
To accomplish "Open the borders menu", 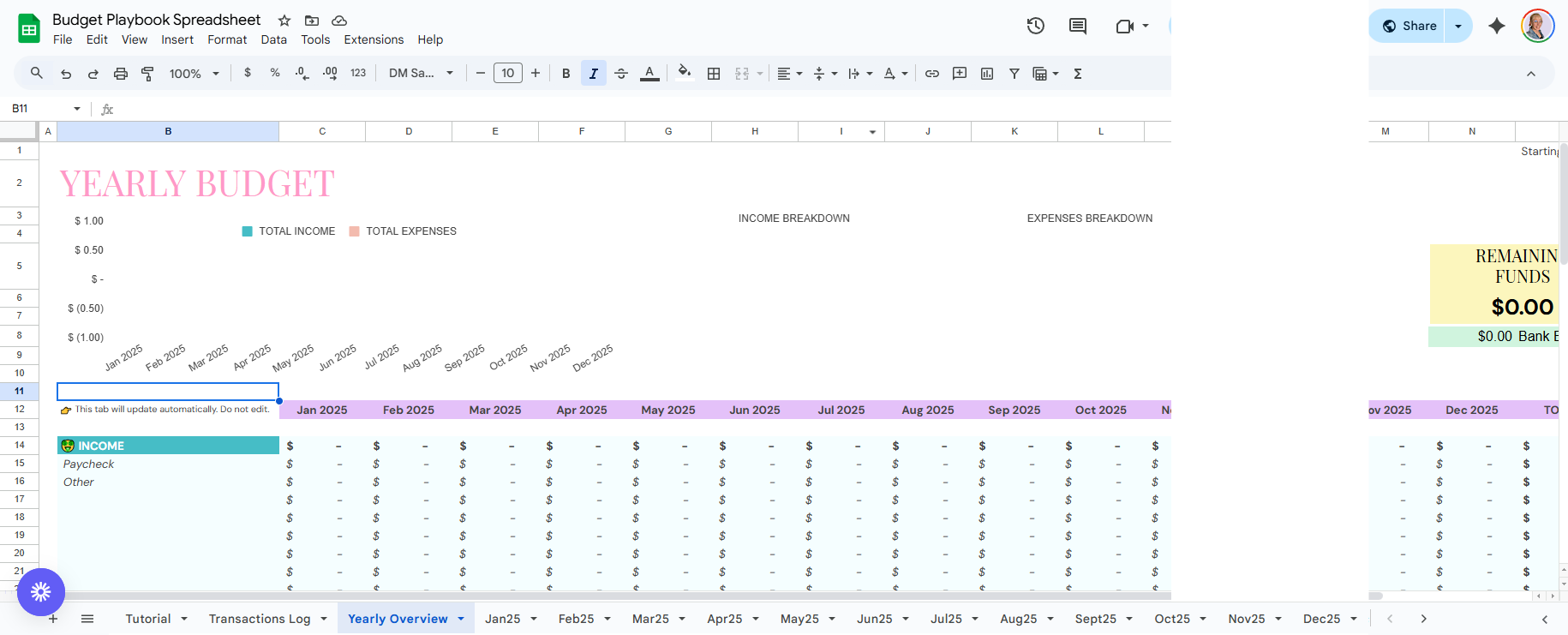I will point(714,74).
